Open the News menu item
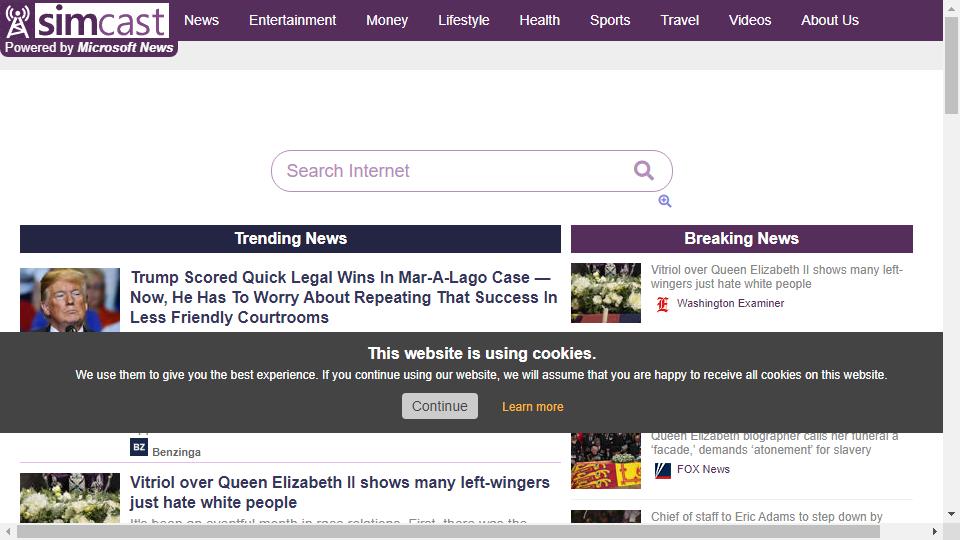The height and width of the screenshot is (540, 960). point(201,20)
